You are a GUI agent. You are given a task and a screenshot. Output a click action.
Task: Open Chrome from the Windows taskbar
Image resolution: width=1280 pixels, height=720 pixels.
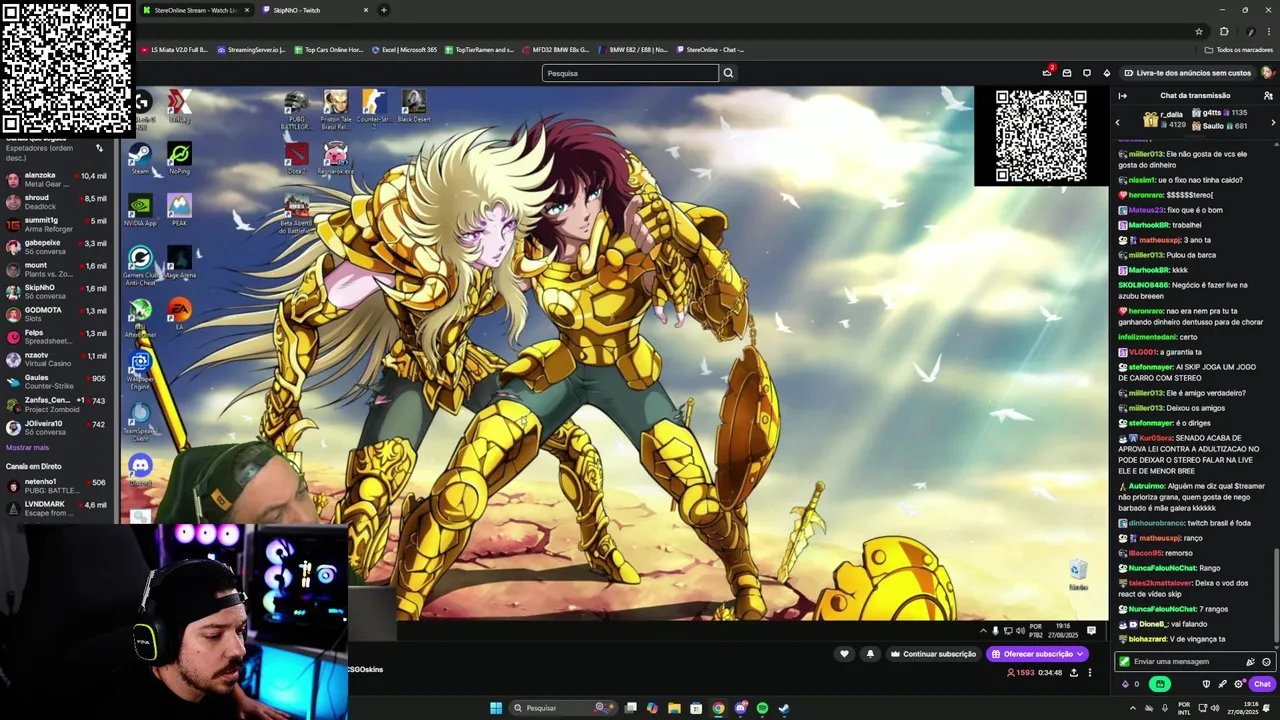pos(718,708)
